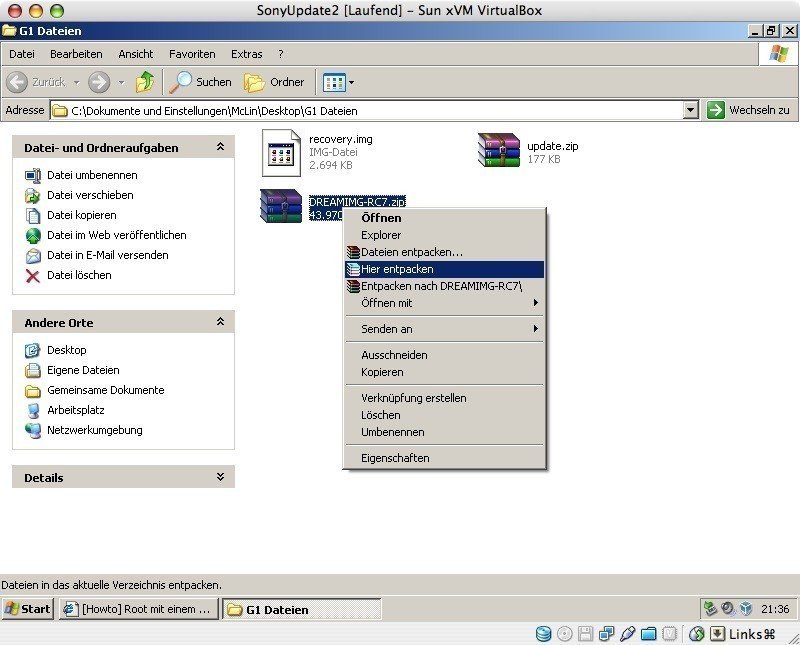Expand the address bar dropdown list

point(690,110)
